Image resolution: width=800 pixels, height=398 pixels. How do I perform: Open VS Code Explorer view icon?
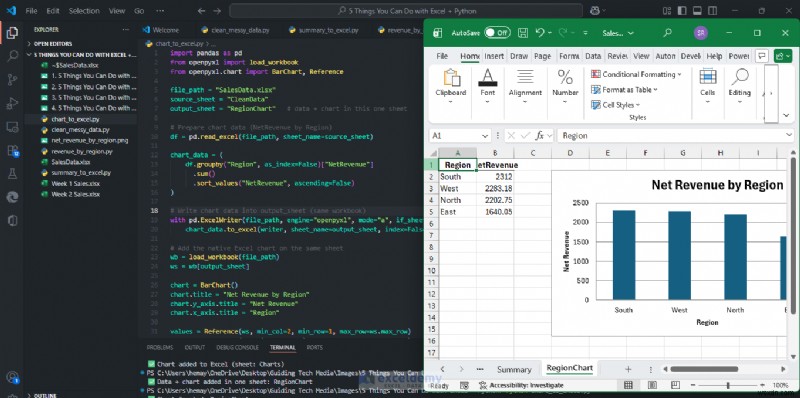point(12,33)
